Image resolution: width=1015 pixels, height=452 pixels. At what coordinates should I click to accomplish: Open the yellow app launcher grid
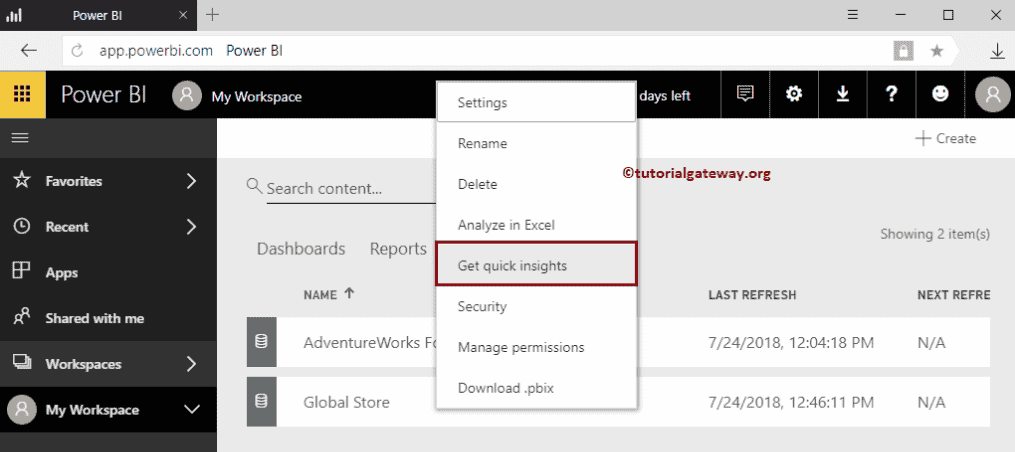coord(23,95)
